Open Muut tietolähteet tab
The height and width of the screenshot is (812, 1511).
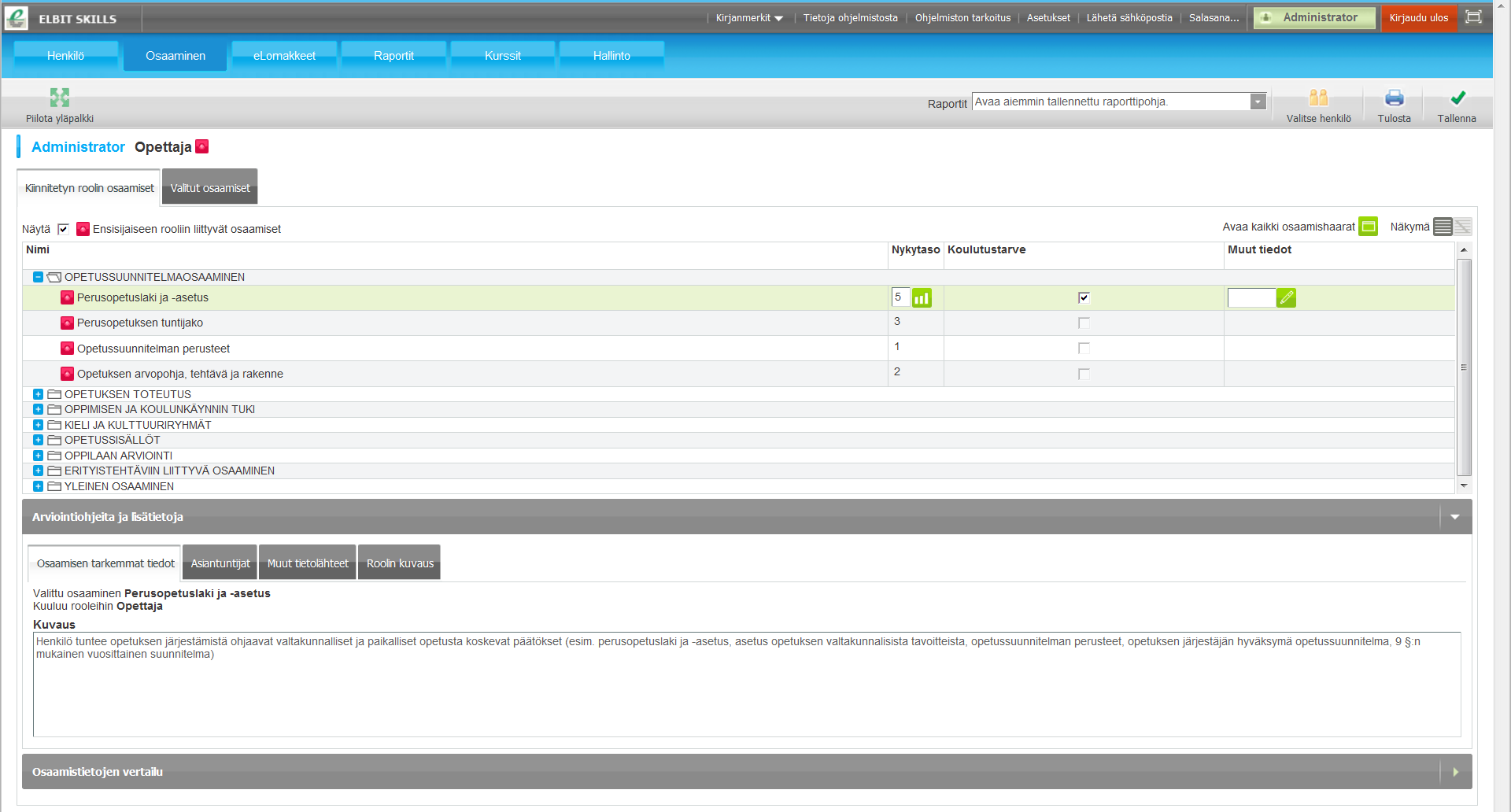click(x=308, y=563)
